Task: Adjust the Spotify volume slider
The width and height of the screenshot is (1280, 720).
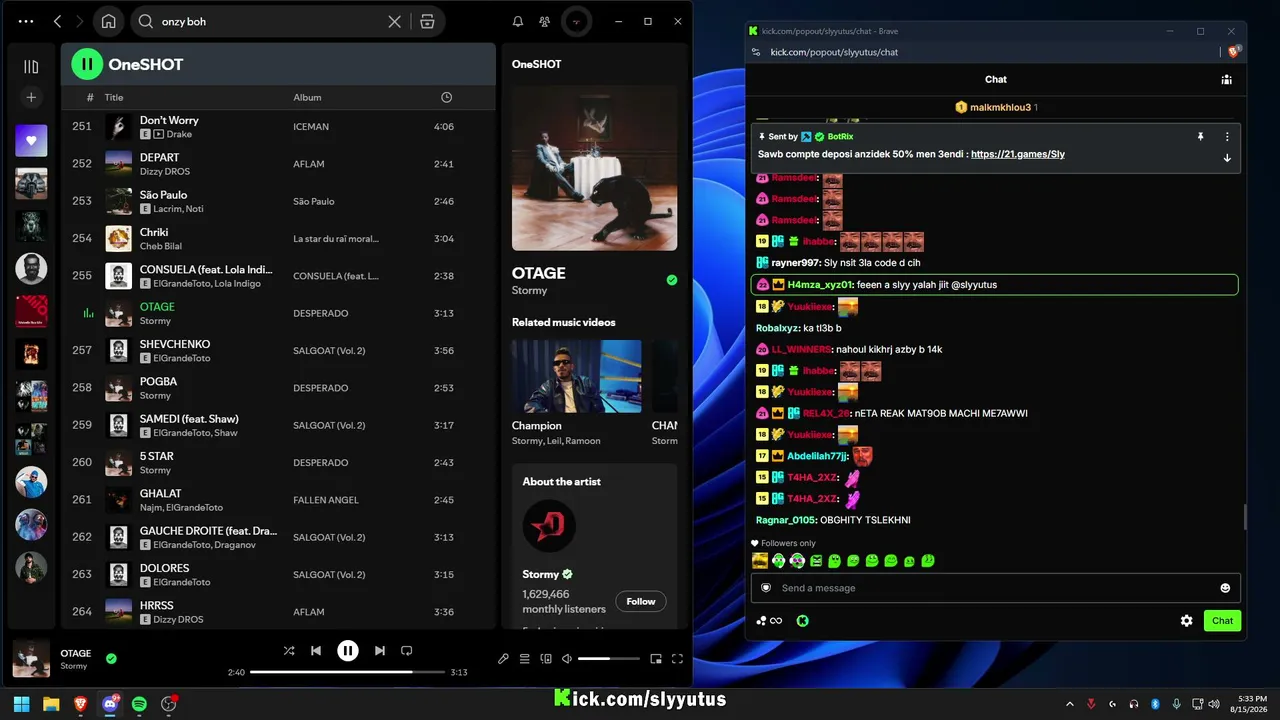Action: (608, 659)
